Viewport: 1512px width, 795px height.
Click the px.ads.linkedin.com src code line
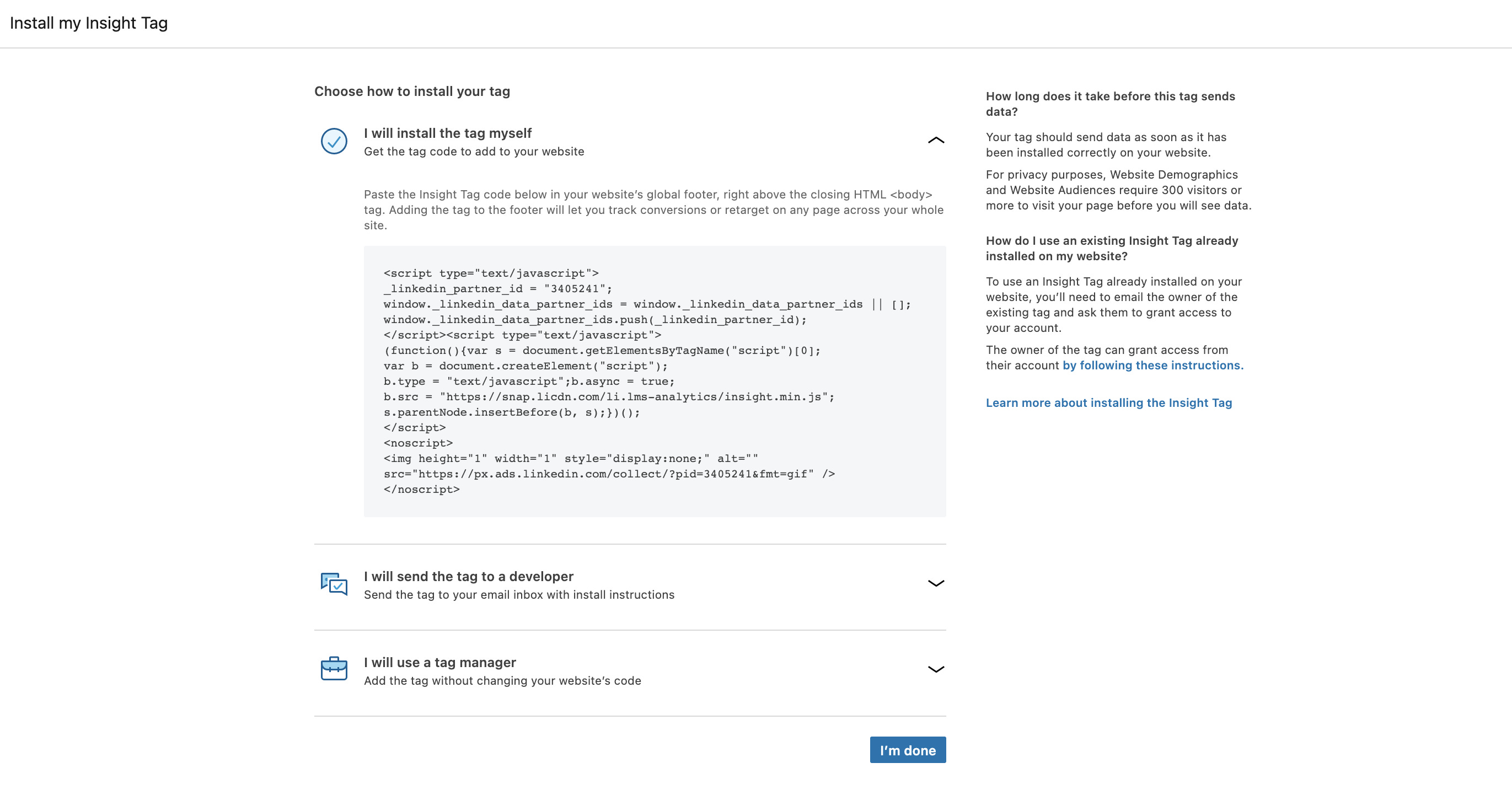609,474
